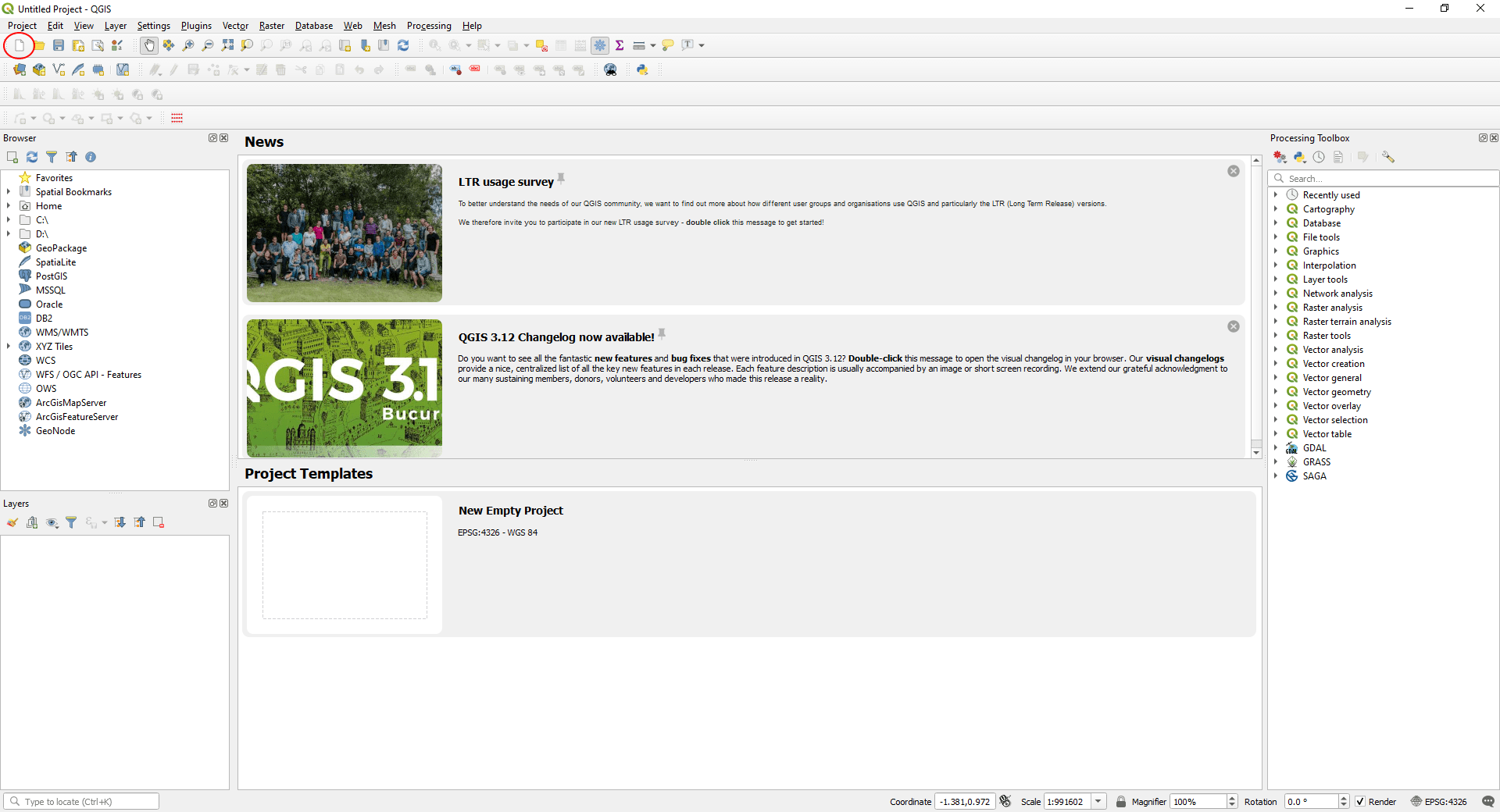Select the PostGIS entry in Browser
The width and height of the screenshot is (1500, 812).
(52, 276)
